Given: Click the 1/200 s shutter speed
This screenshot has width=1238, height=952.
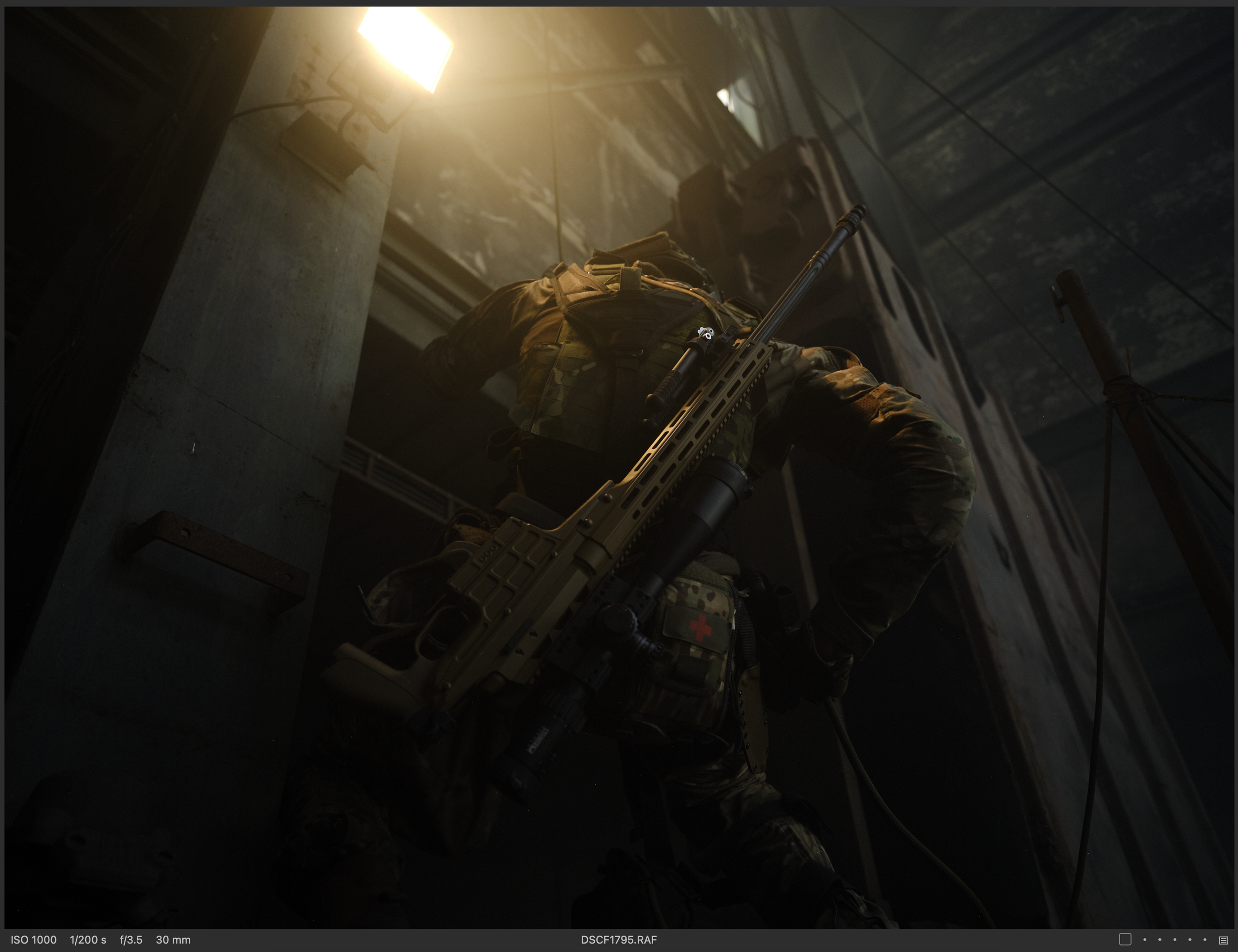Looking at the screenshot, I should [88, 940].
